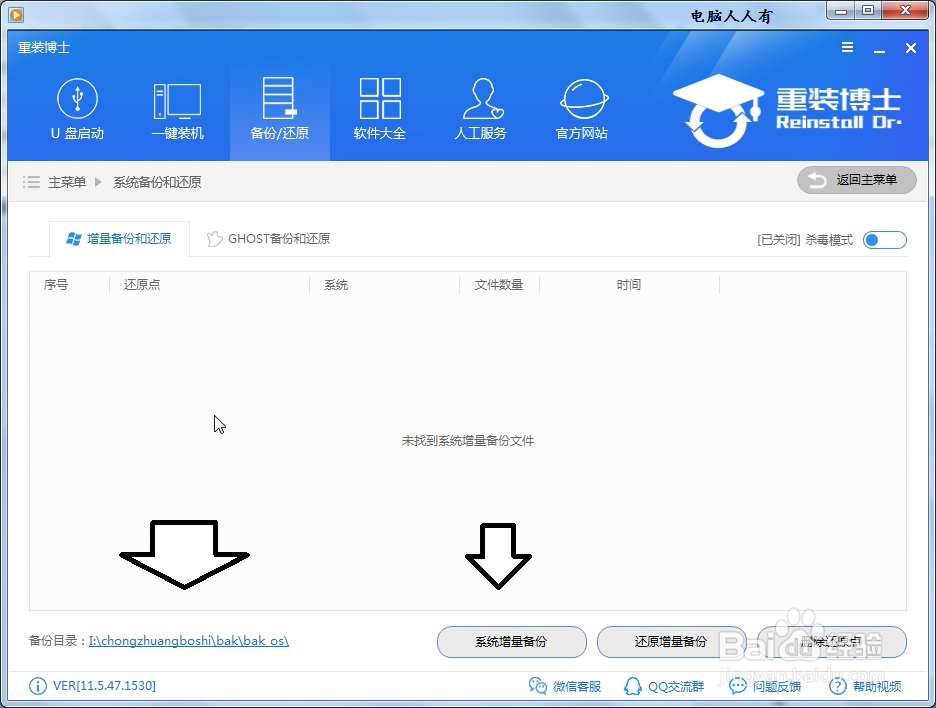Click 系统增量备份 button
This screenshot has height=708, width=936.
512,642
